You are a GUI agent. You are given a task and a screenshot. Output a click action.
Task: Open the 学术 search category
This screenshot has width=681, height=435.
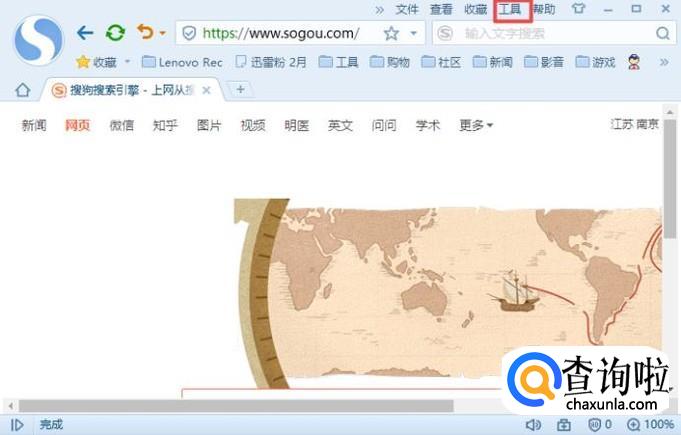[x=428, y=125]
